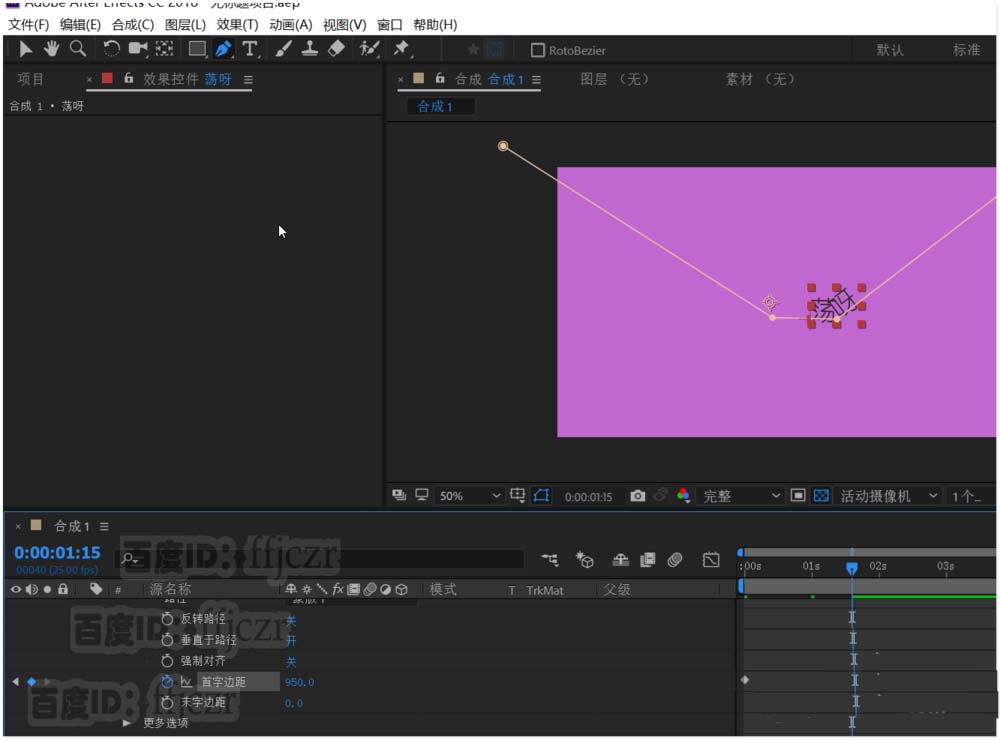Toggle the transparency grid button

point(821,496)
